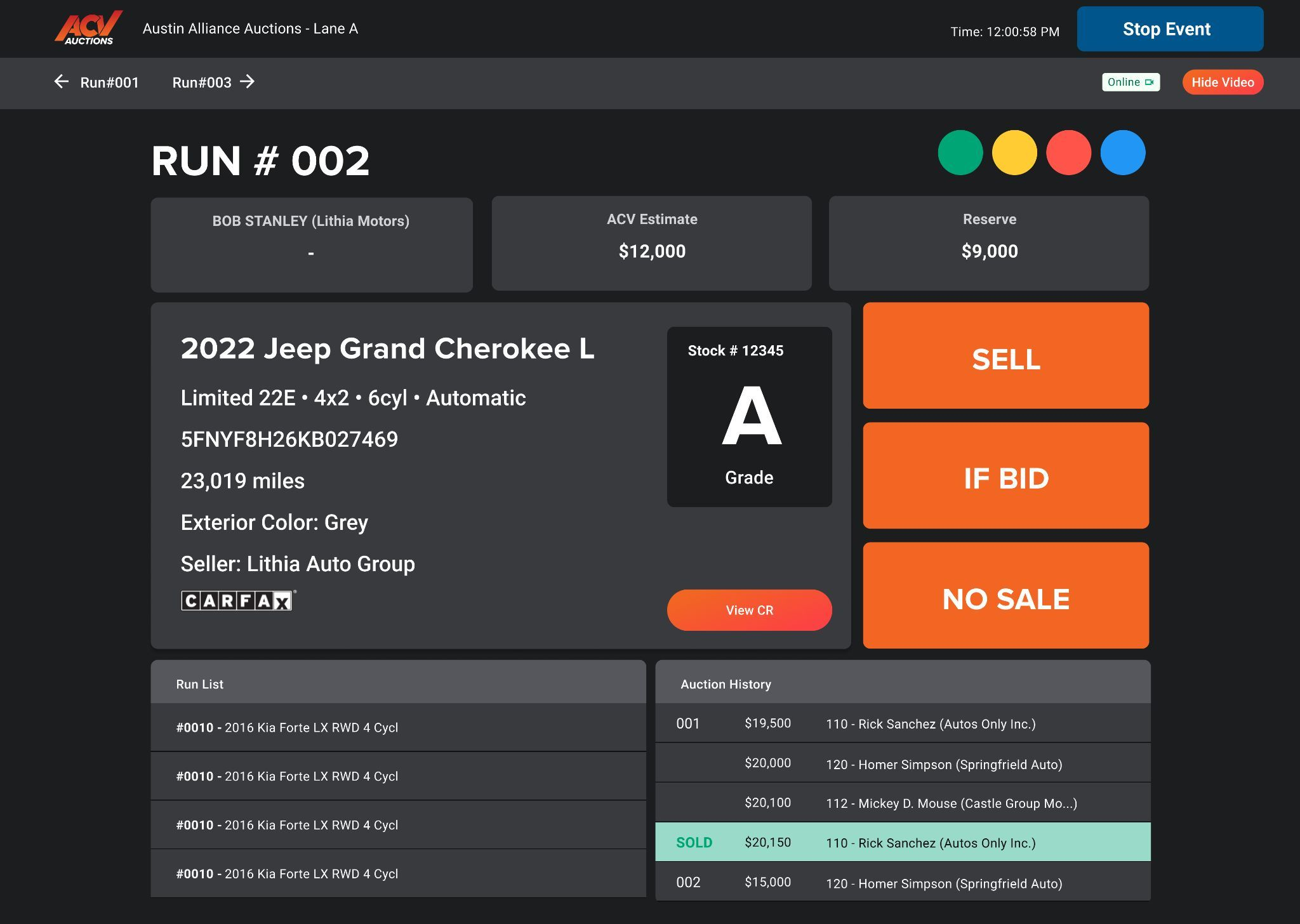Screen dimensions: 1300x924
Task: Click the SELL button
Action: coord(1006,355)
